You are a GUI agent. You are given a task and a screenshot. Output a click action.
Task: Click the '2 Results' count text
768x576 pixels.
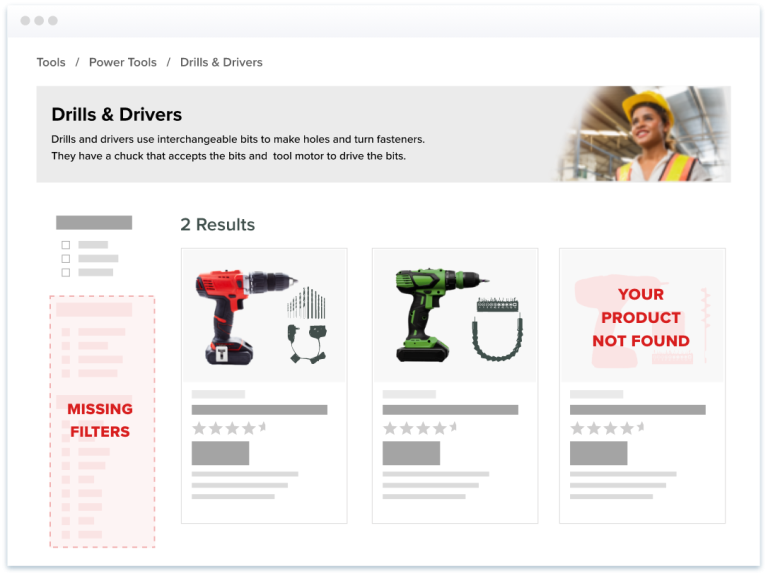(x=217, y=224)
